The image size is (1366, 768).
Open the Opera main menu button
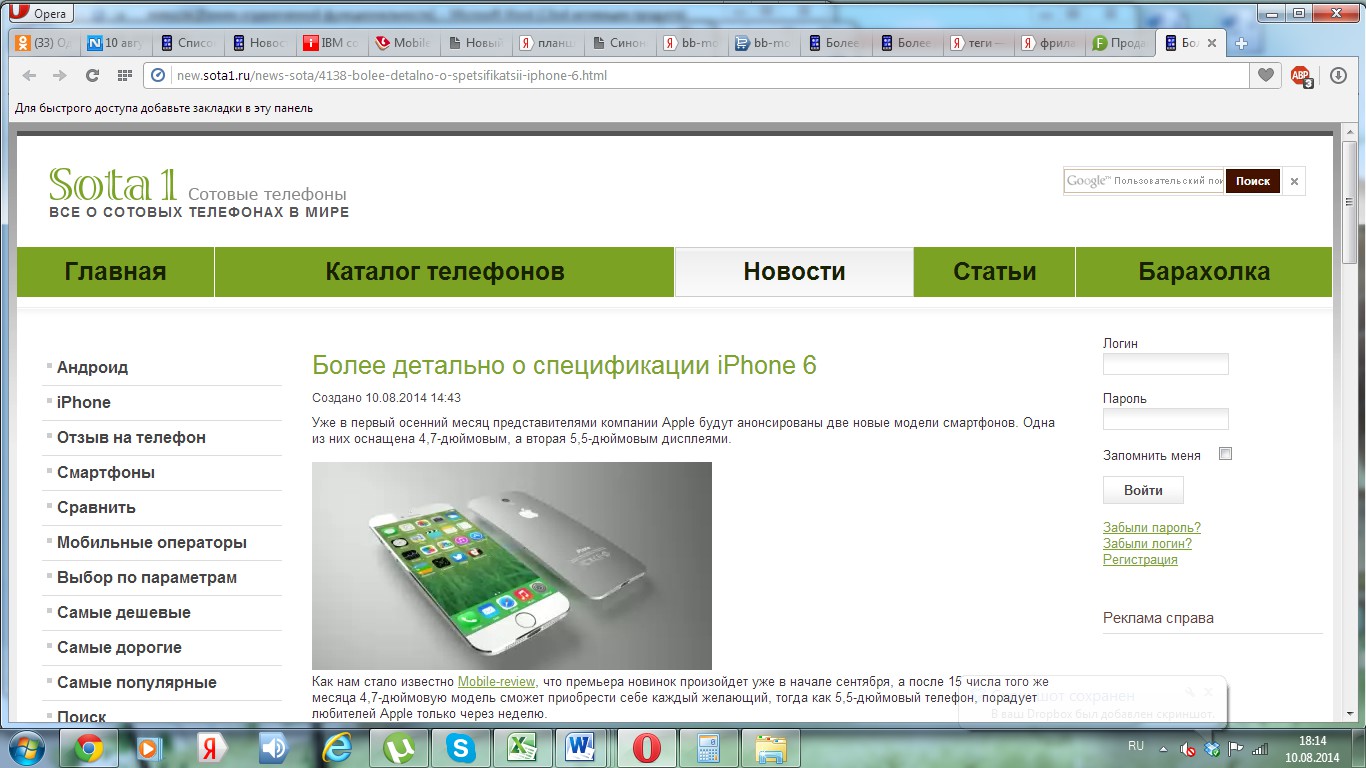coord(42,14)
